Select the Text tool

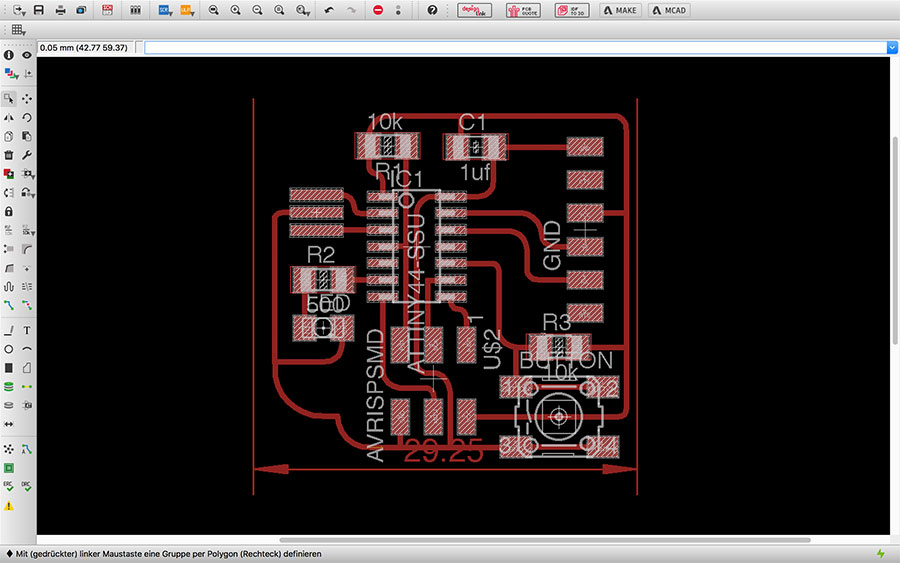click(x=26, y=331)
